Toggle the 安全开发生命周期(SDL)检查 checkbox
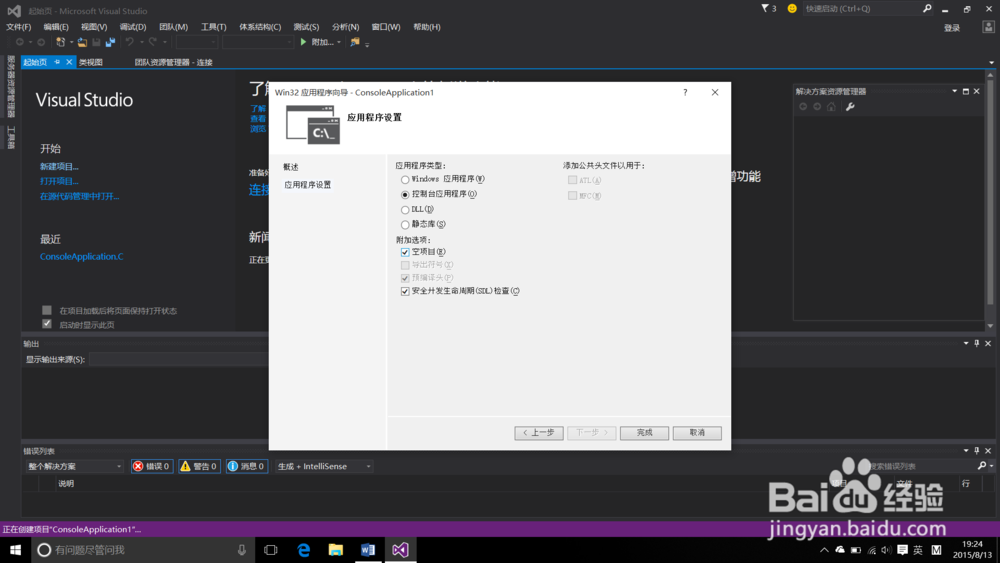The width and height of the screenshot is (1000, 563). [x=405, y=291]
